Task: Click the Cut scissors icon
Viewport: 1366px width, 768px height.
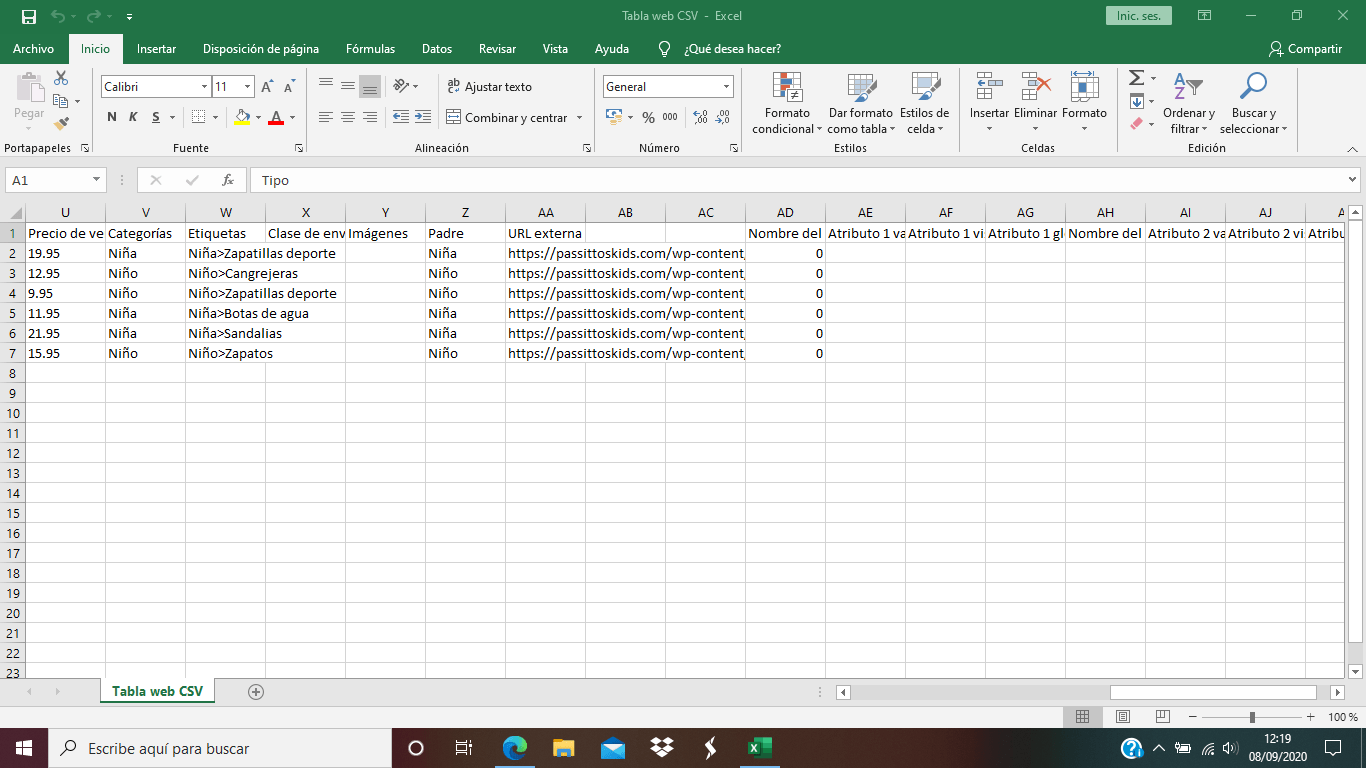Action: point(61,78)
